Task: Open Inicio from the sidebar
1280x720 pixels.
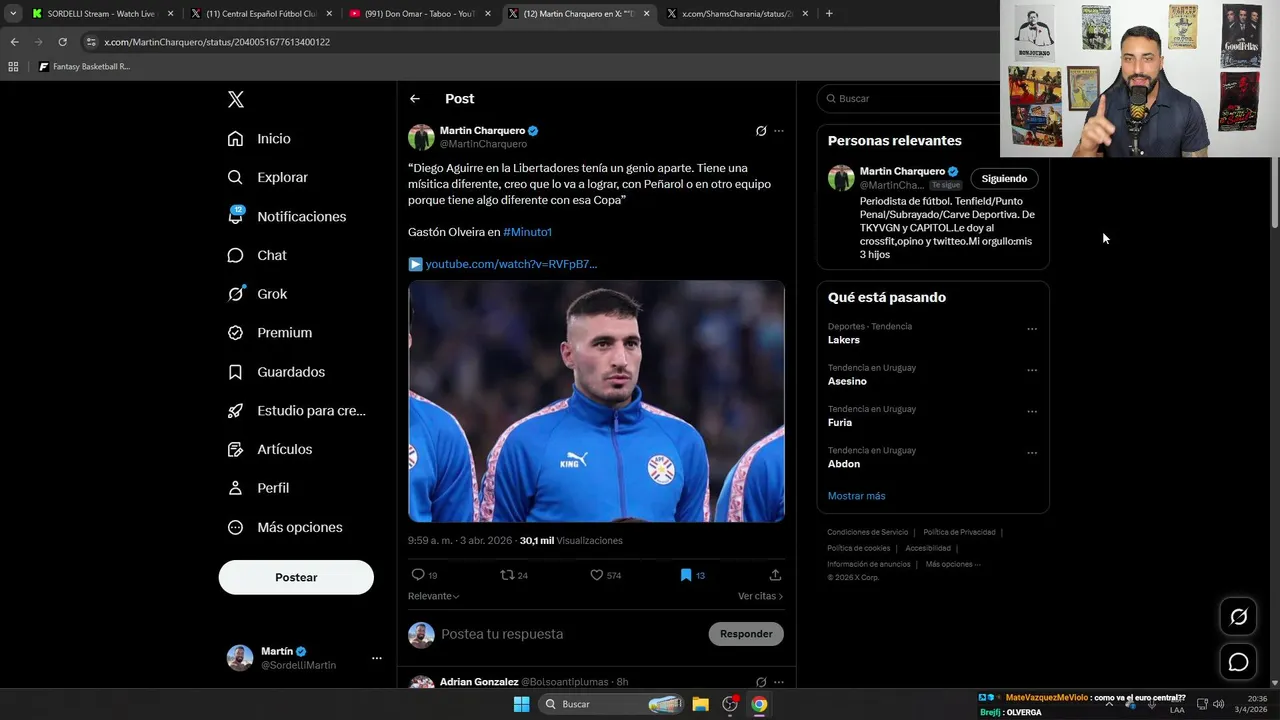Action: point(259,139)
